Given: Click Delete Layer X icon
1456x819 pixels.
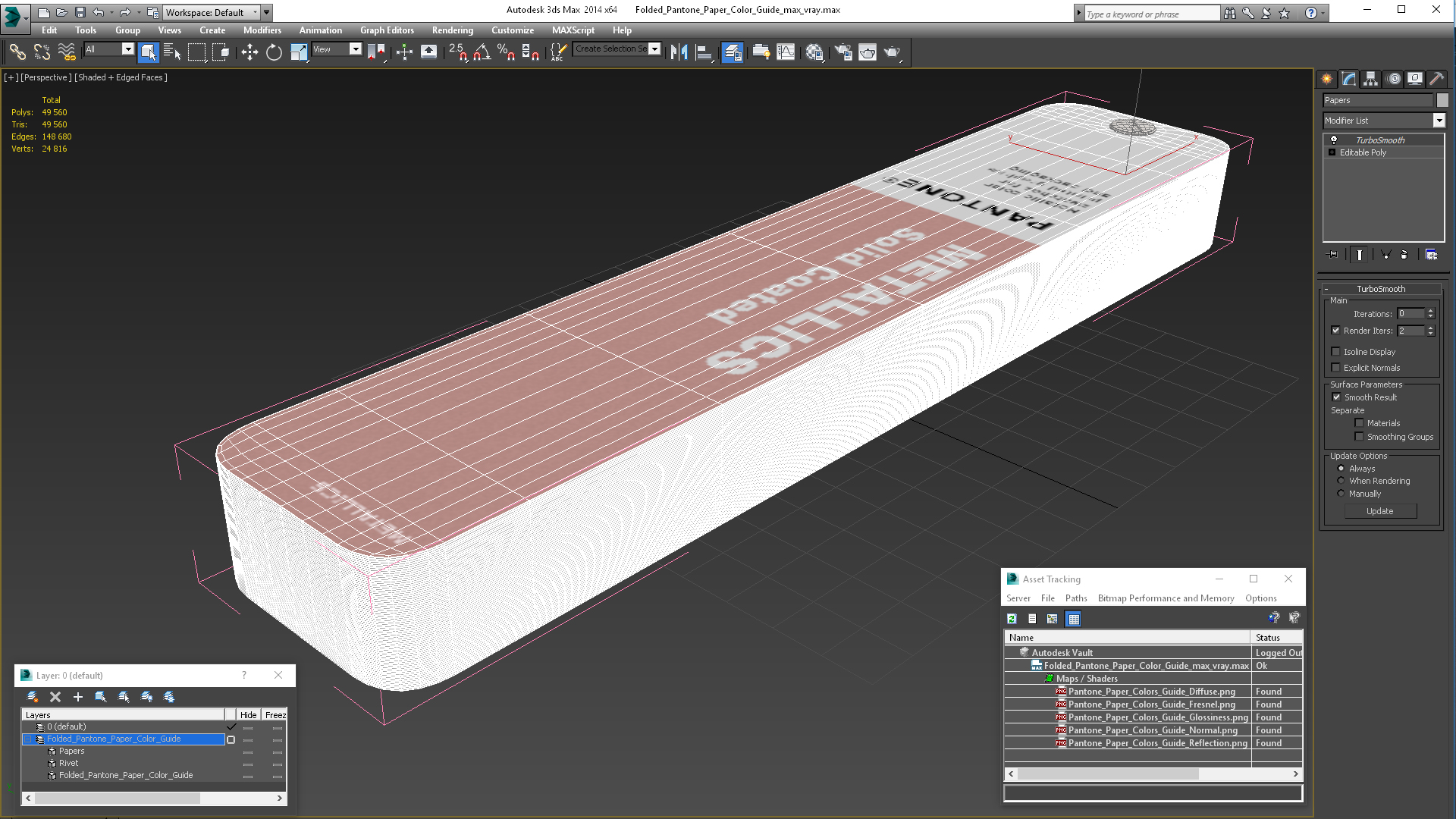Looking at the screenshot, I should coord(55,697).
